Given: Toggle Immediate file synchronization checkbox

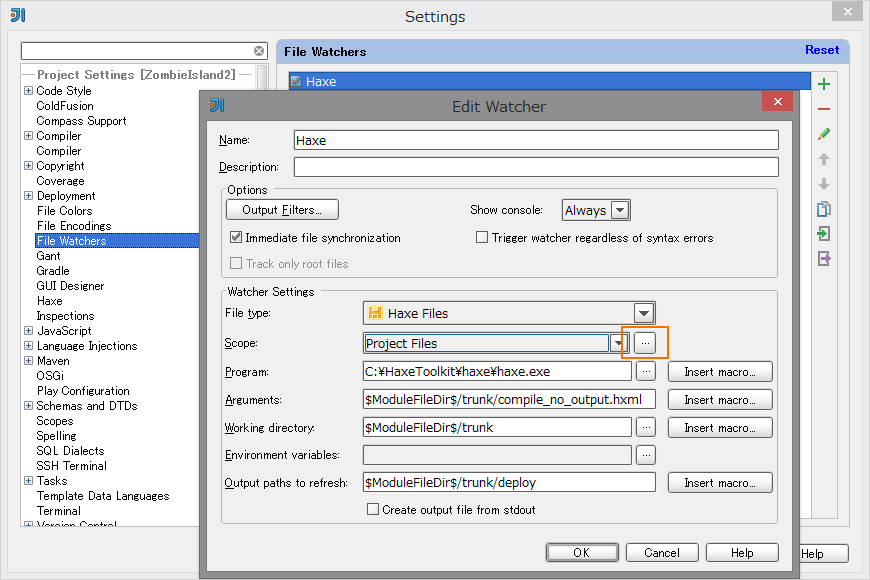Looking at the screenshot, I should [x=236, y=238].
